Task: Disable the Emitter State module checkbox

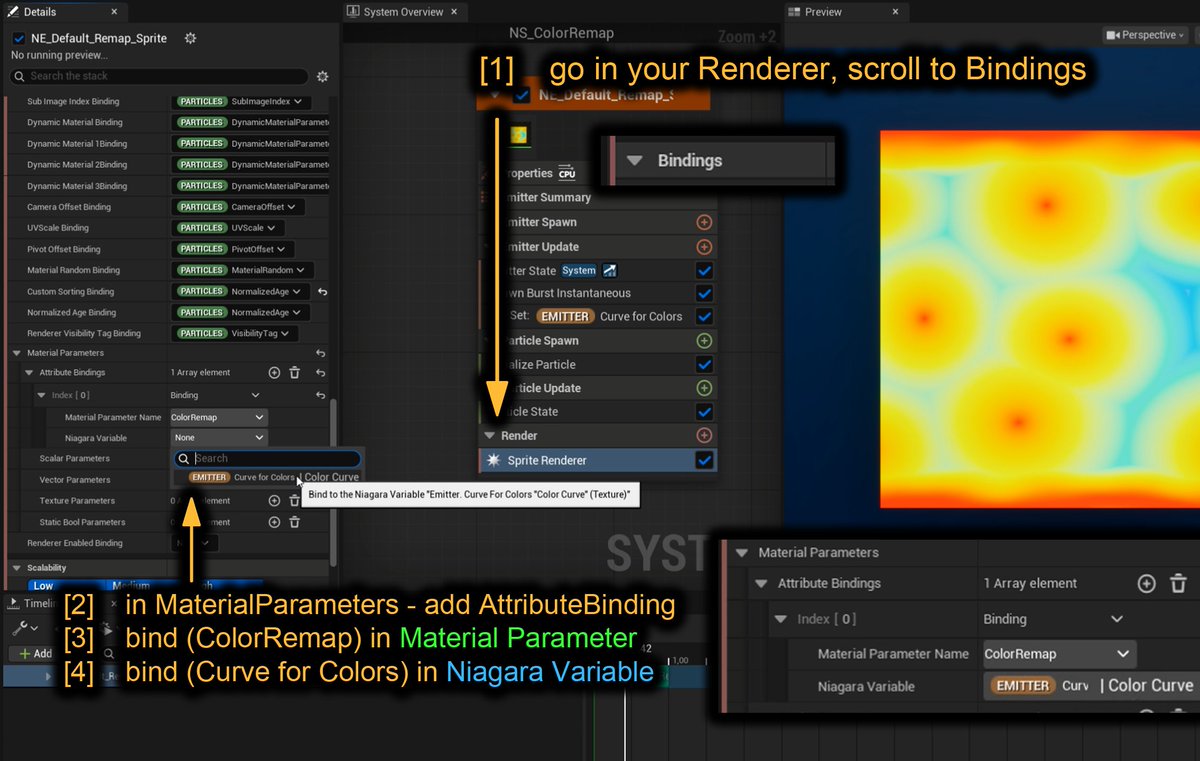Action: [704, 270]
